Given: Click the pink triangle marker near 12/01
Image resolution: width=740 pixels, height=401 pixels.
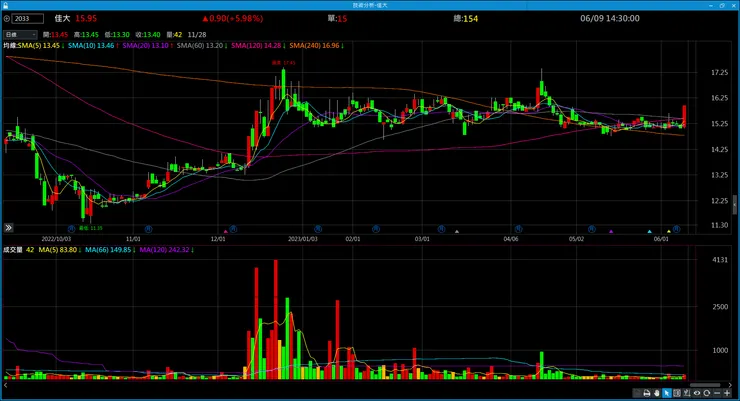Looking at the screenshot, I should 226,231.
